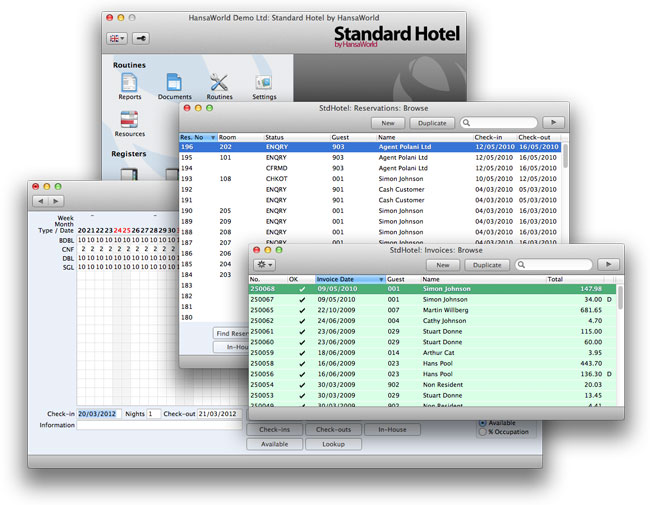Viewport: 650px width, 505px height.
Task: Click the Check-in column header
Action: (495, 137)
